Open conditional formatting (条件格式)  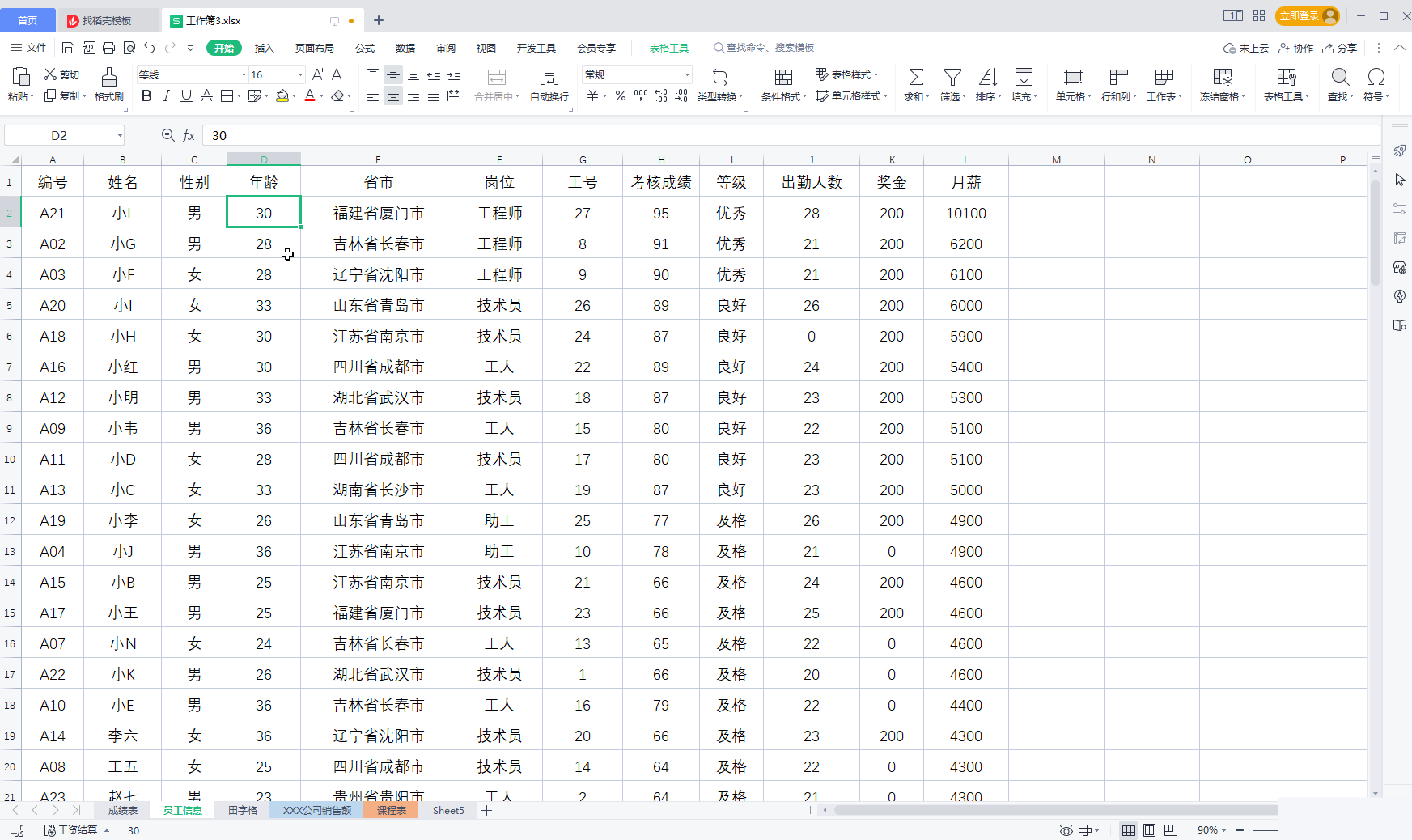pyautogui.click(x=782, y=83)
